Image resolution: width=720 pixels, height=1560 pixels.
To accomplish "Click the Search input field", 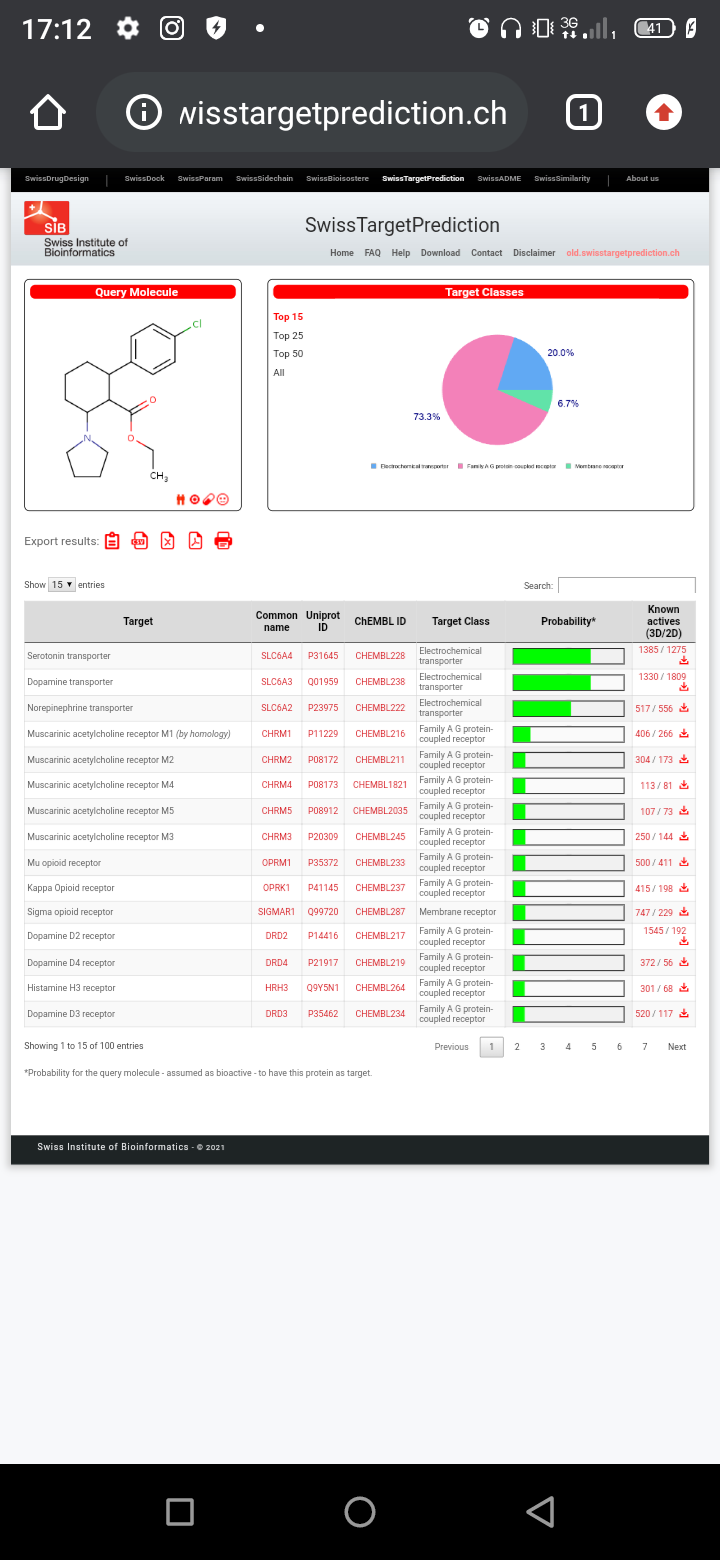I will (x=626, y=585).
